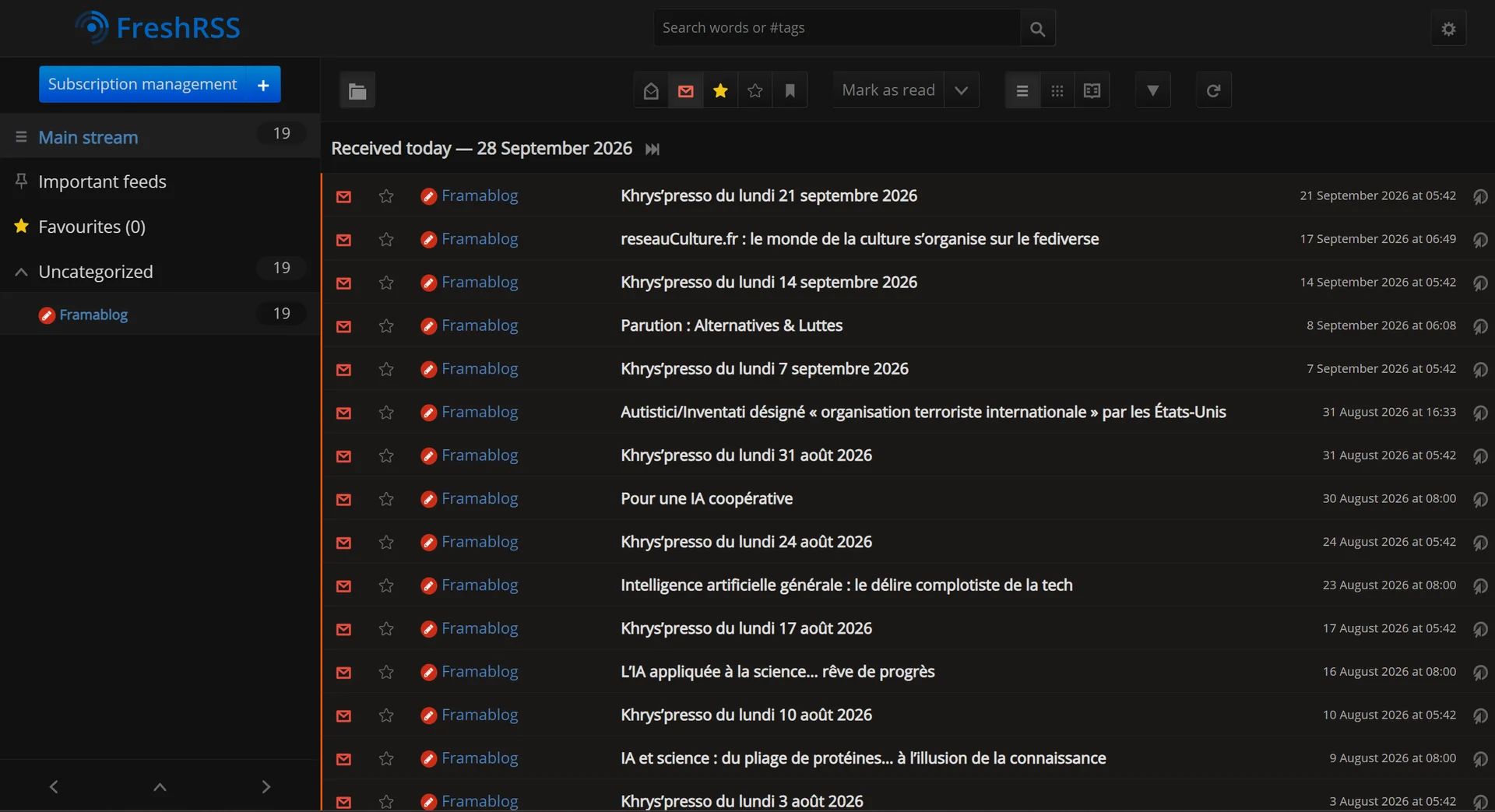Switch to normal list view icon
This screenshot has width=1495, height=812.
[x=1022, y=90]
